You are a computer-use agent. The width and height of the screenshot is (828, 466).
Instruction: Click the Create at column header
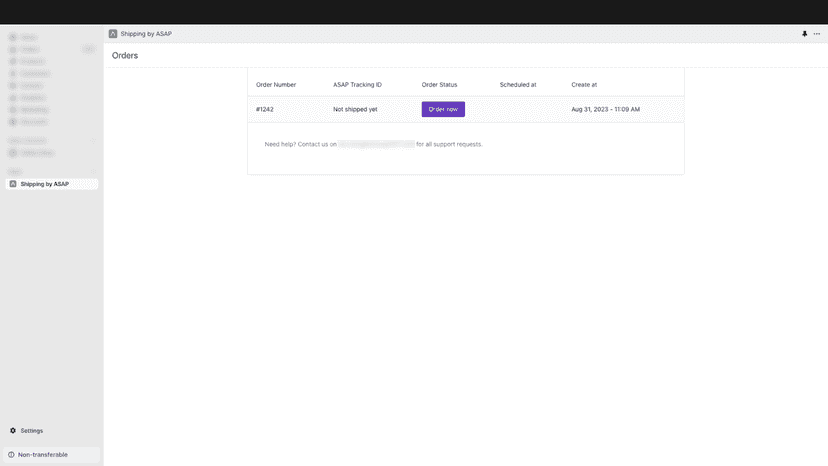(x=584, y=85)
